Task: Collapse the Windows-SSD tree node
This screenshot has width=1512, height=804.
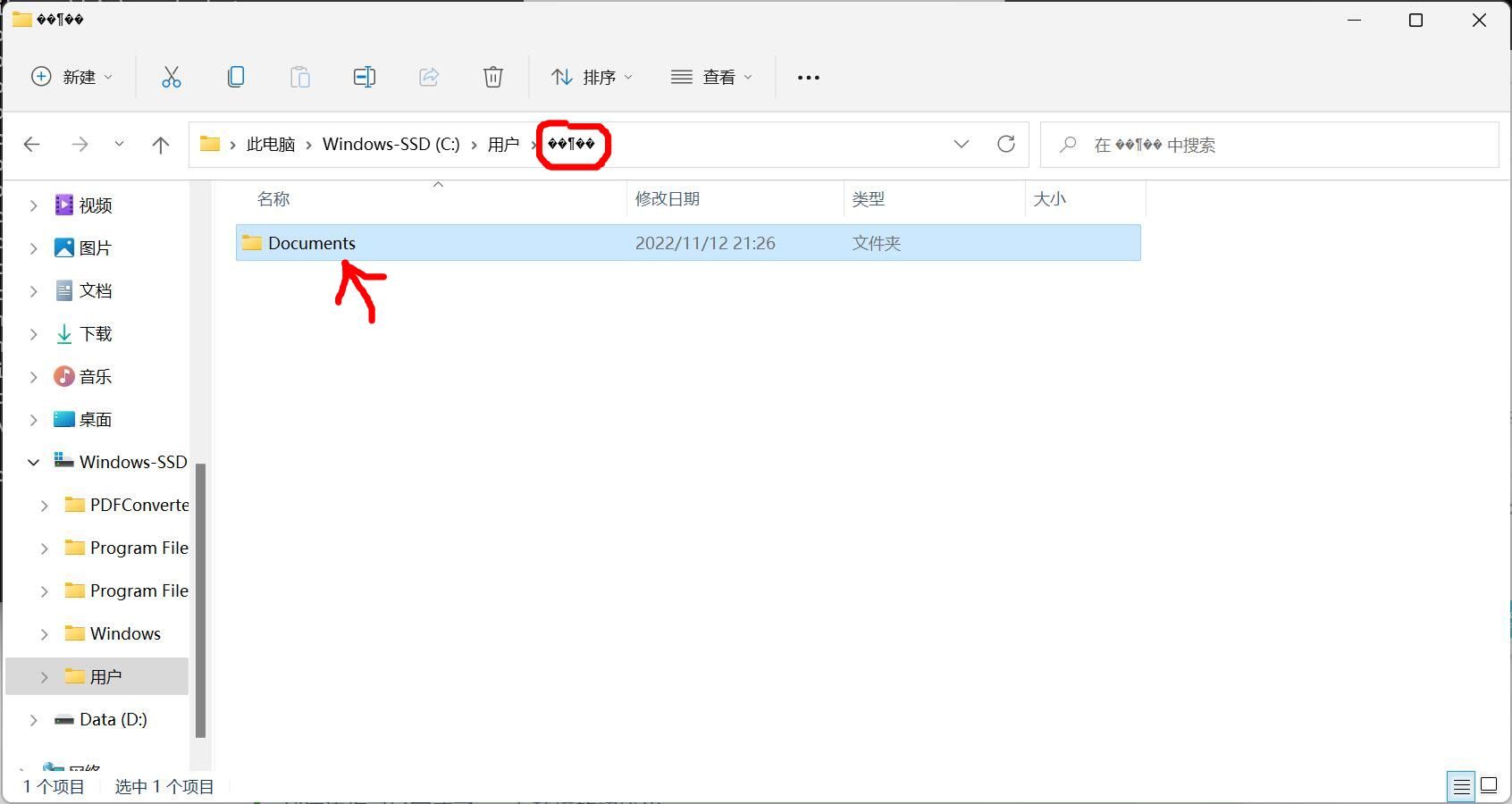Action: click(34, 462)
